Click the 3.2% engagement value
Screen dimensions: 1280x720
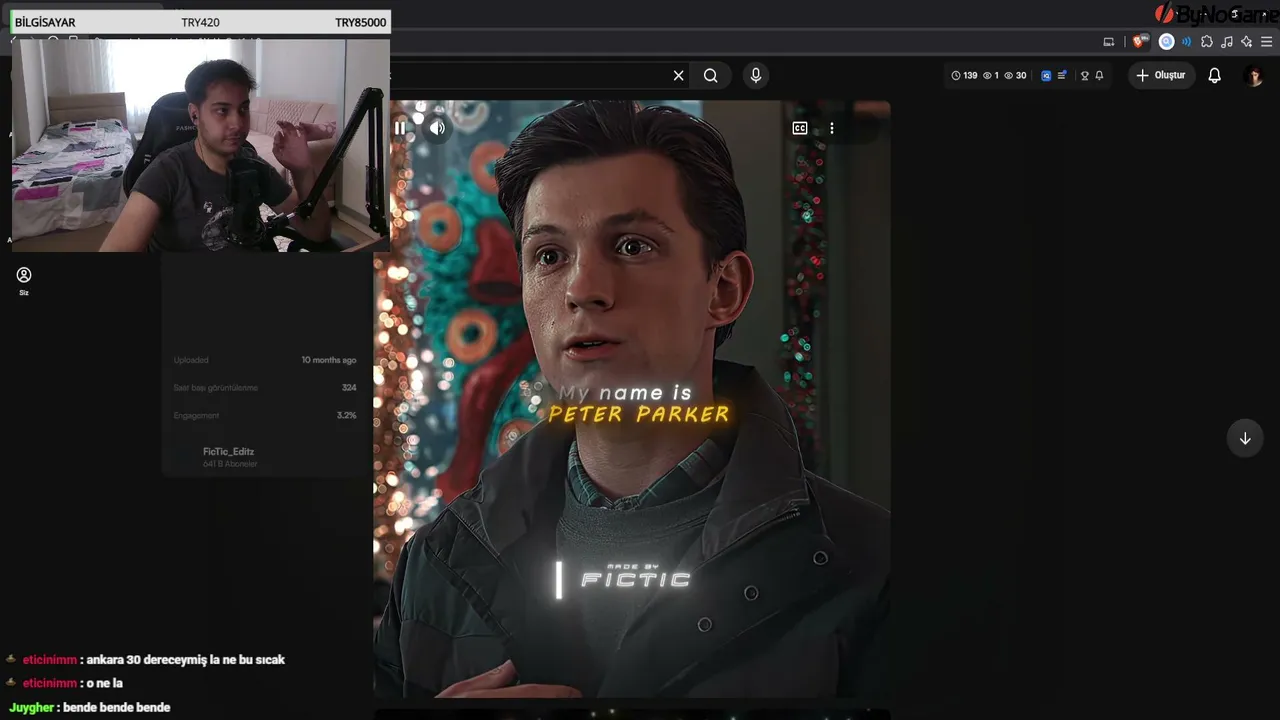[347, 415]
